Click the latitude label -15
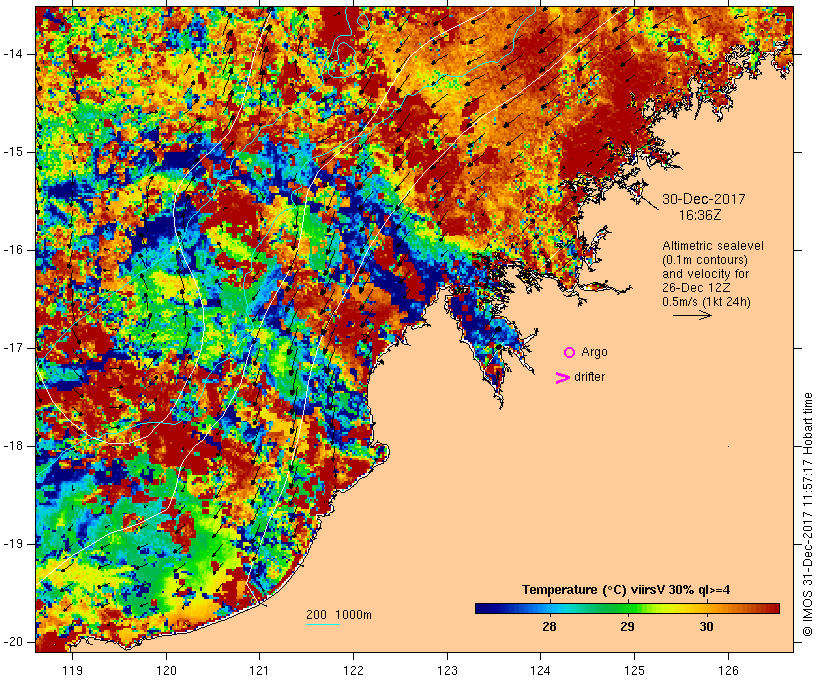820x680 pixels. [12, 152]
